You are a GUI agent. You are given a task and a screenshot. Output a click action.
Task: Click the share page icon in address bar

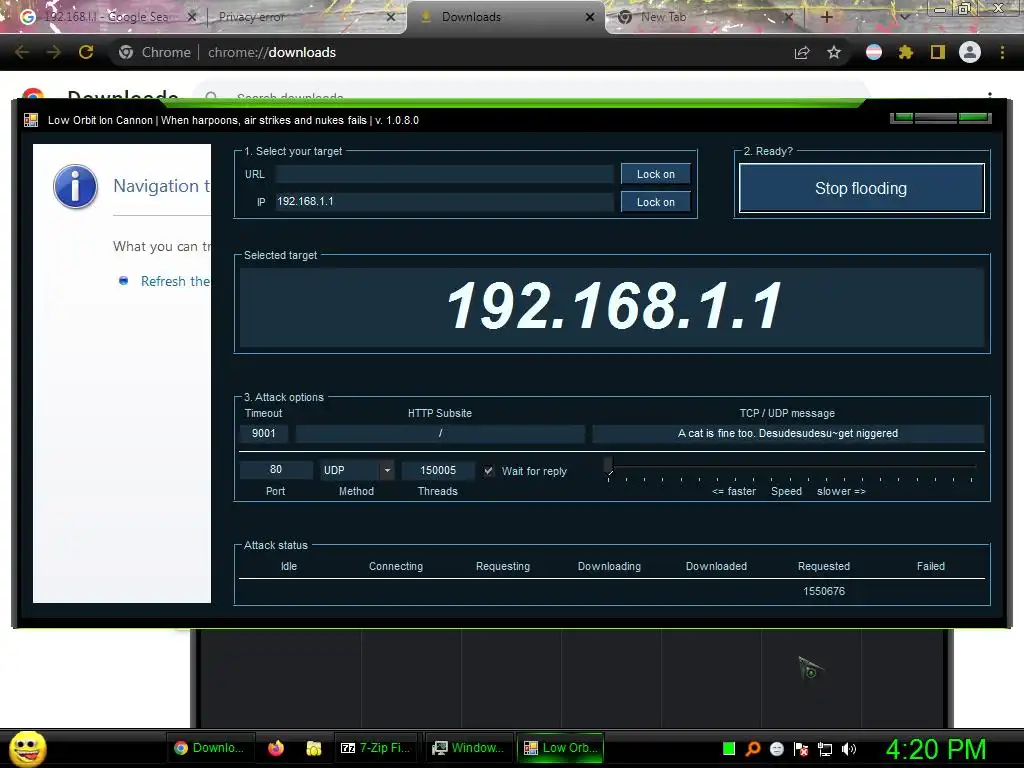(x=802, y=52)
